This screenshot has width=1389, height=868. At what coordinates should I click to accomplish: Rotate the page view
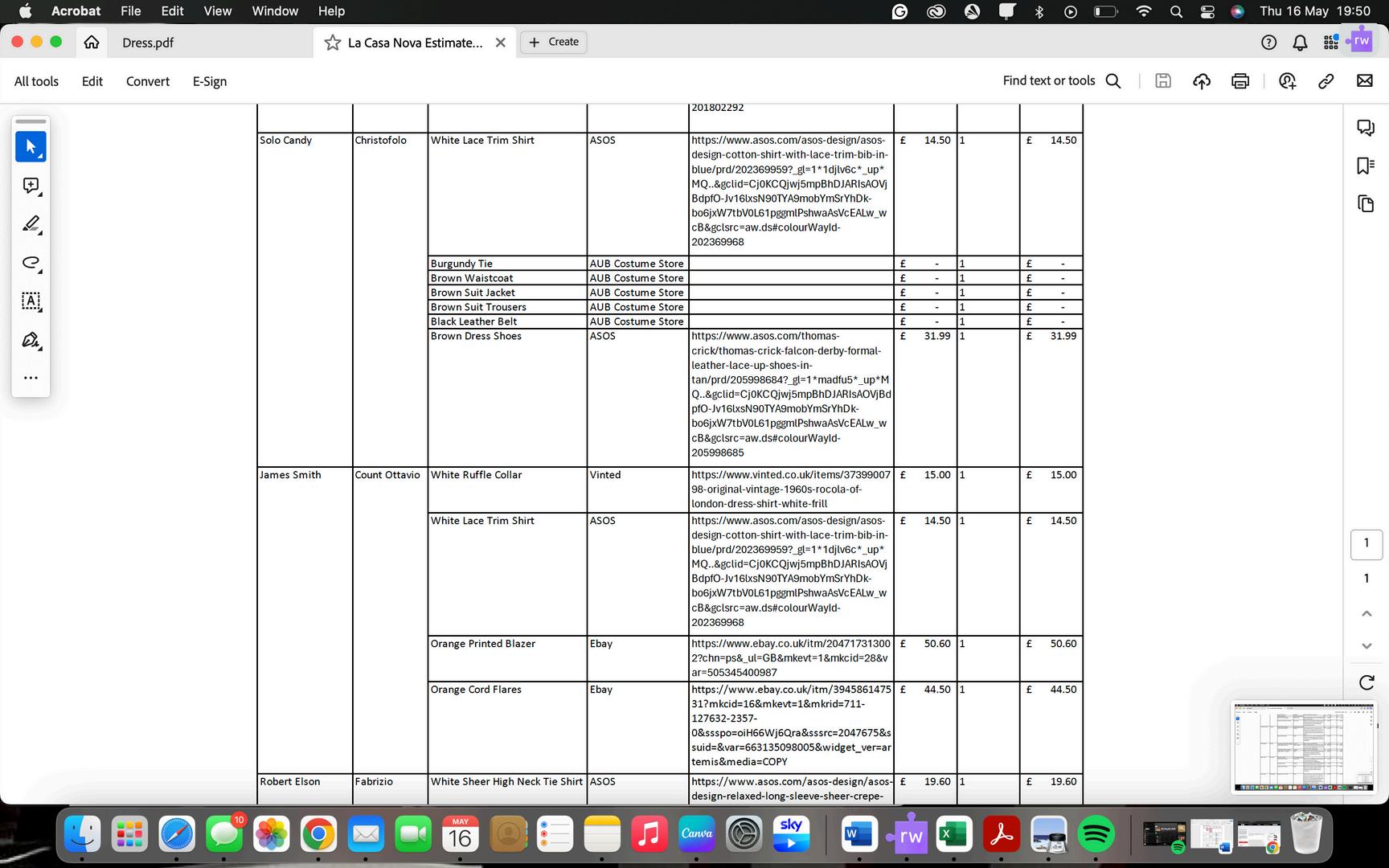pos(1366,683)
